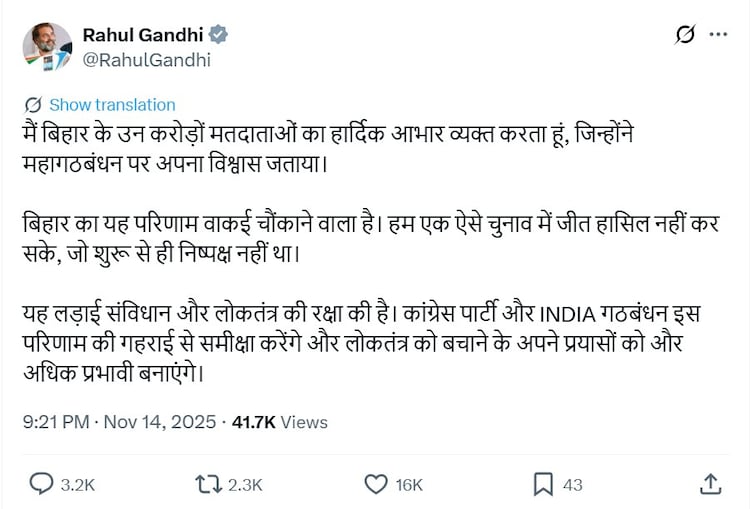Click the blue verified badge
This screenshot has height=509, width=750.
[219, 34]
